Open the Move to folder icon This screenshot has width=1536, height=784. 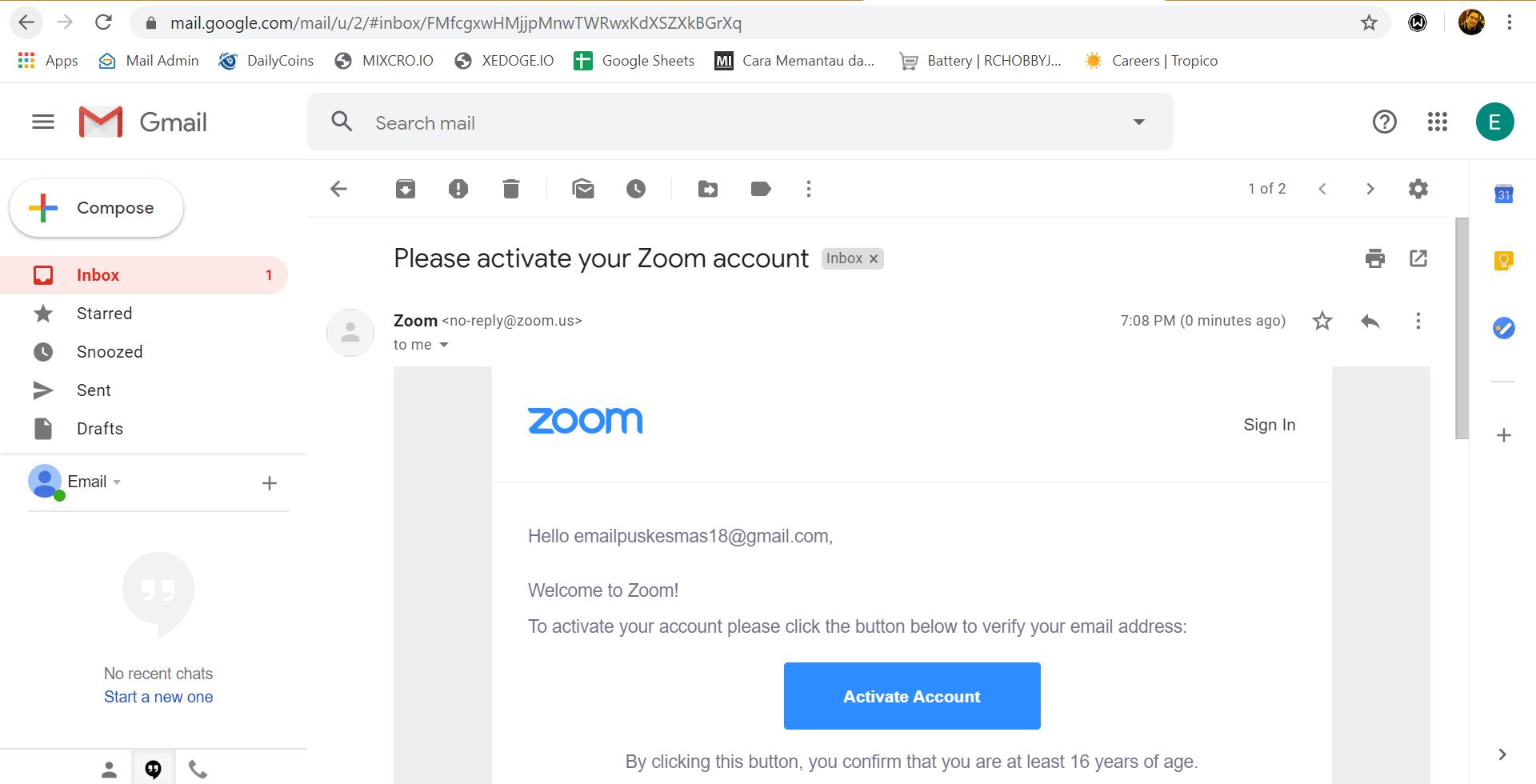point(708,189)
